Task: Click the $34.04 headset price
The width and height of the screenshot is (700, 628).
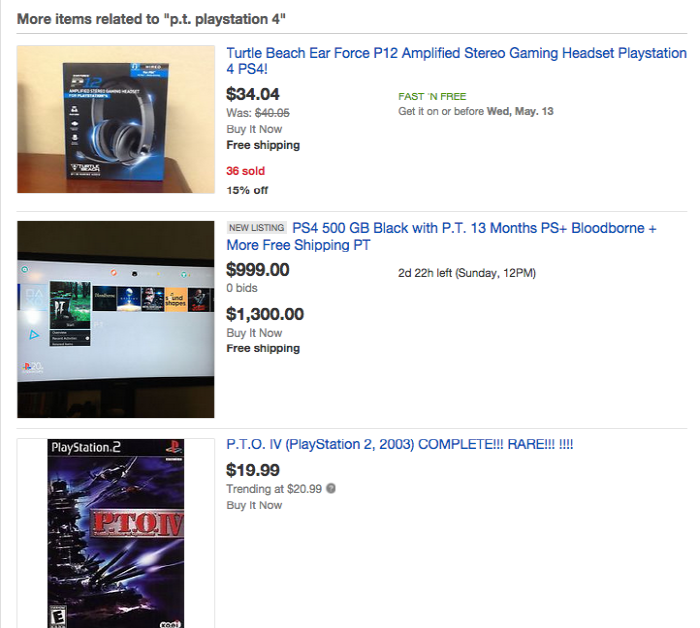Action: (253, 94)
